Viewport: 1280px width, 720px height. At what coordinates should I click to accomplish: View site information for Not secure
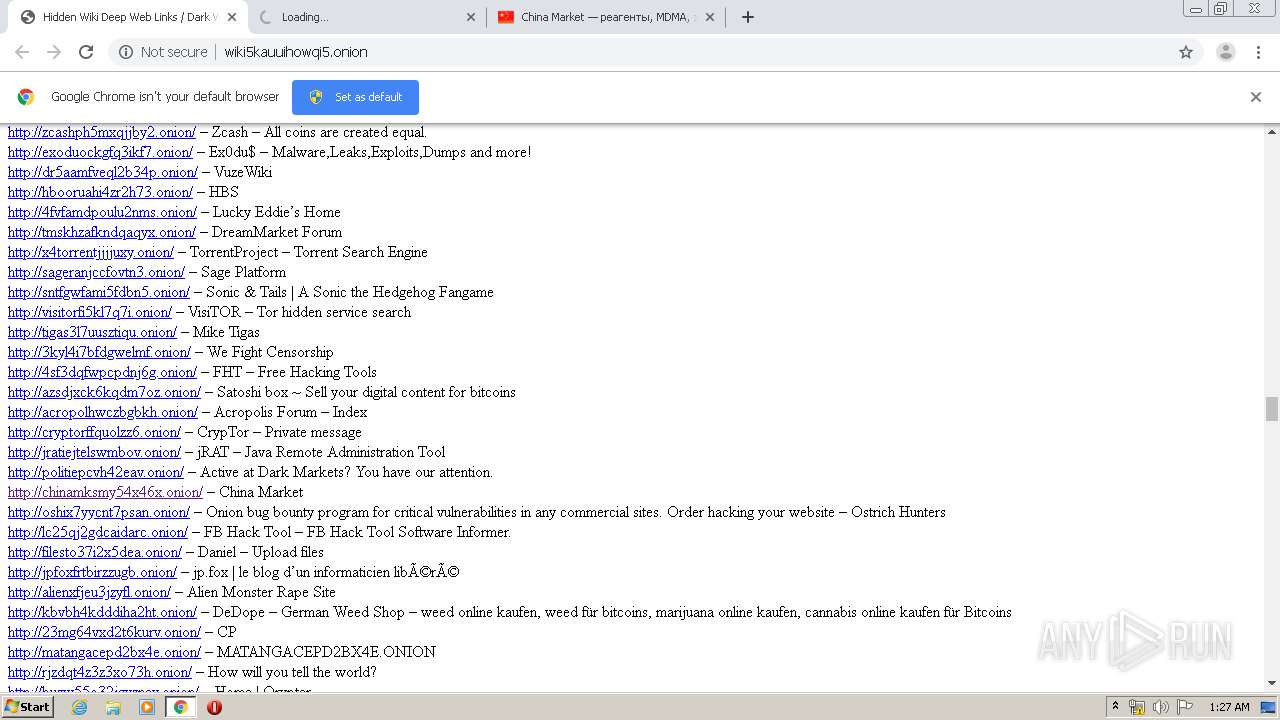tap(163, 52)
